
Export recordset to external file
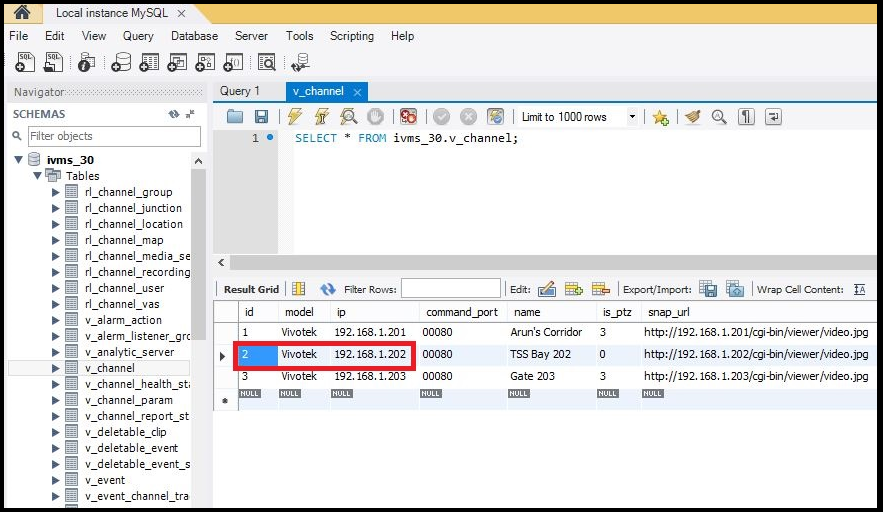pos(708,289)
